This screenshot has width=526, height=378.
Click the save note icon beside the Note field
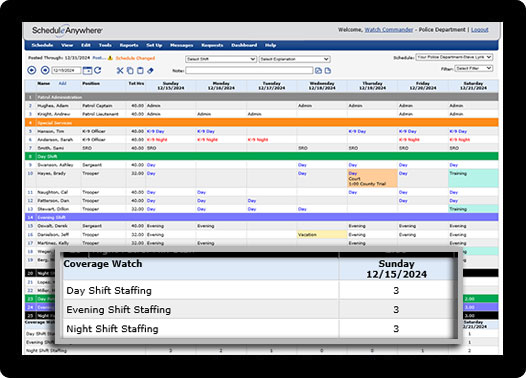(318, 70)
